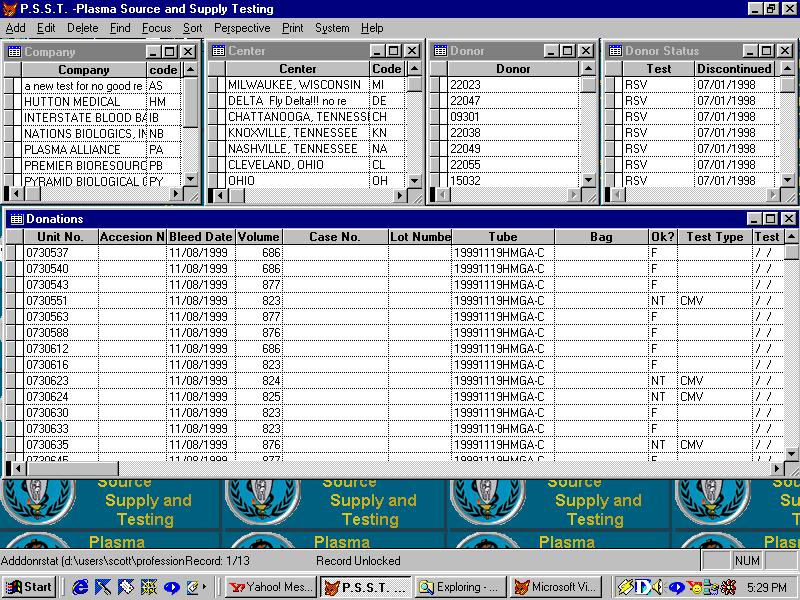This screenshot has height=600, width=800.
Task: Switch to the Exploring taskbar window
Action: tap(460, 587)
